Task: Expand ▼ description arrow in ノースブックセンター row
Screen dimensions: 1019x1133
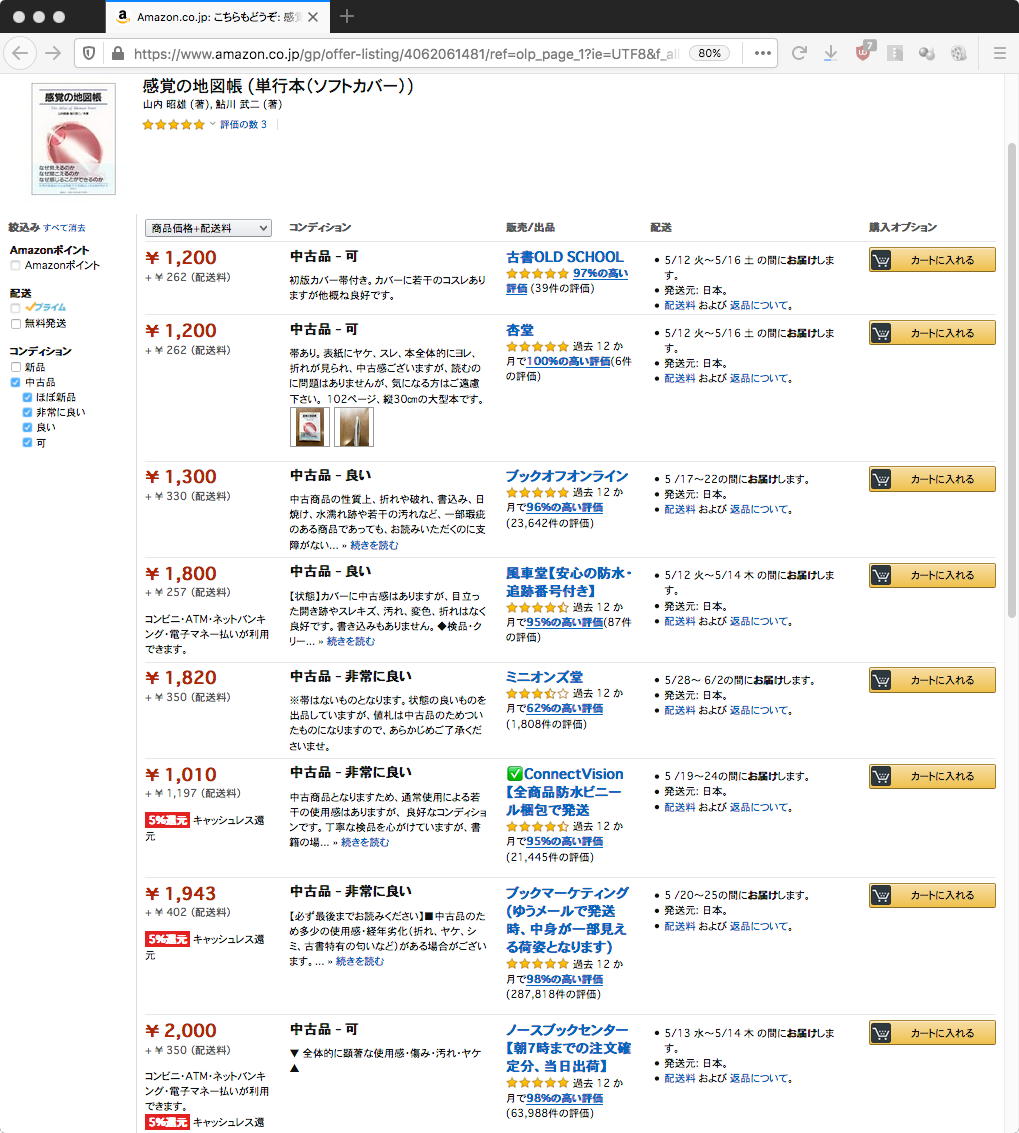Action: (x=294, y=1054)
